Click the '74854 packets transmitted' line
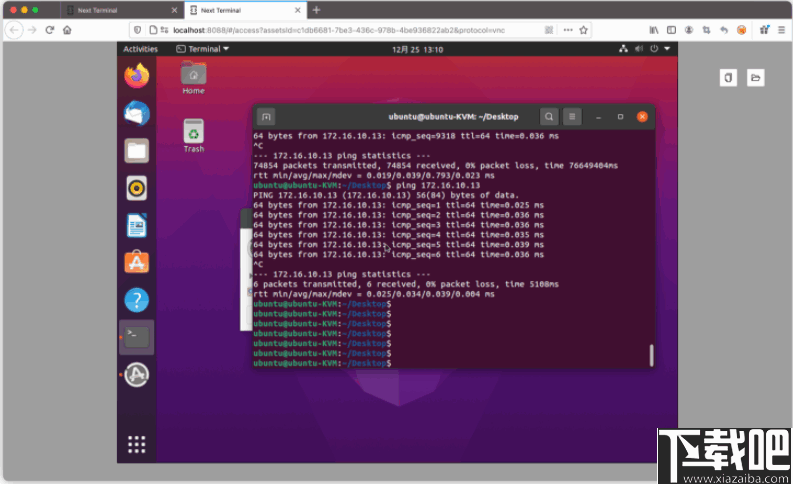The image size is (793, 484). tap(435, 165)
